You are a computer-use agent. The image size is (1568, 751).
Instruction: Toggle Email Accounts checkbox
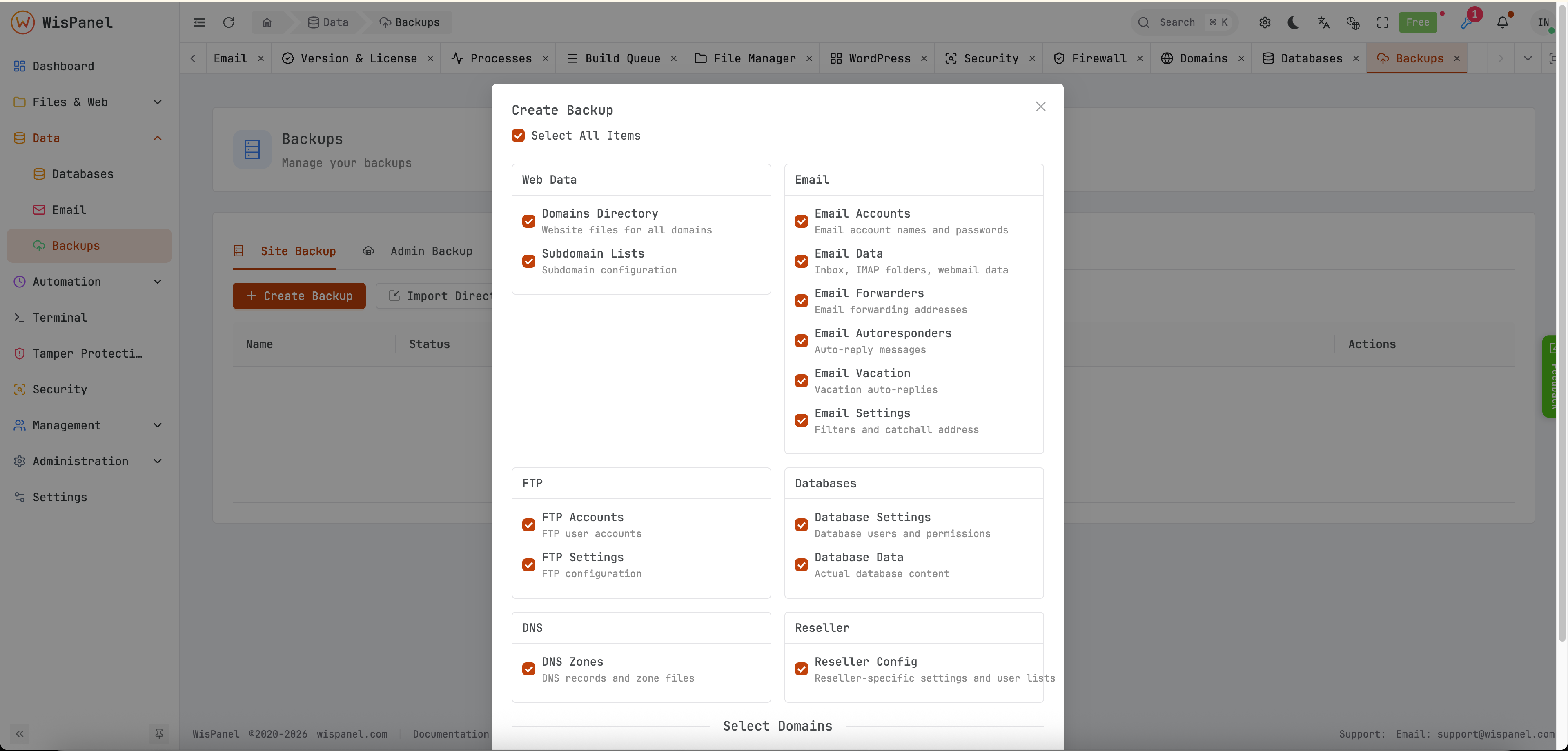[801, 222]
